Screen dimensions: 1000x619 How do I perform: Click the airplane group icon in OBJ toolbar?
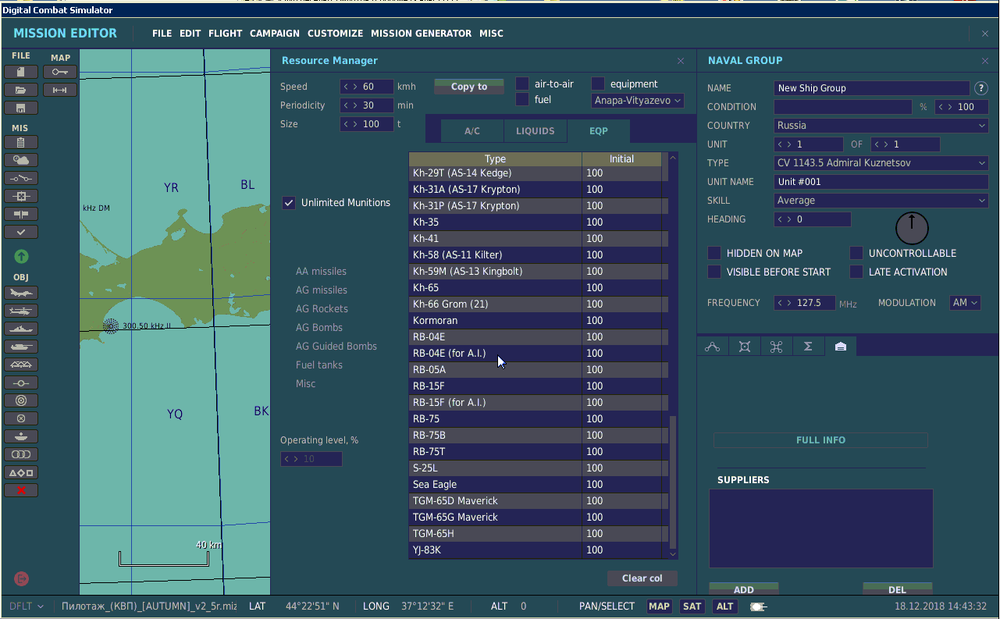click(x=21, y=293)
